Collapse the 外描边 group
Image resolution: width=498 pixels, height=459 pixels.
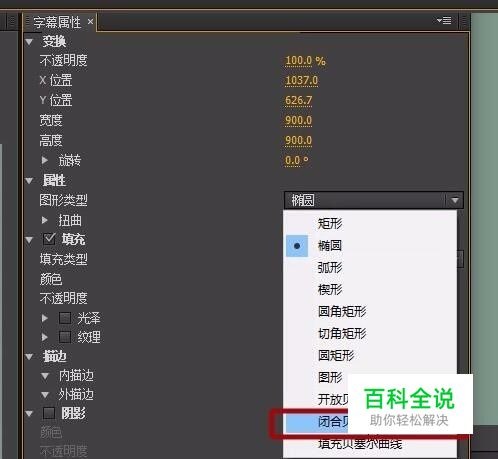[x=45, y=395]
